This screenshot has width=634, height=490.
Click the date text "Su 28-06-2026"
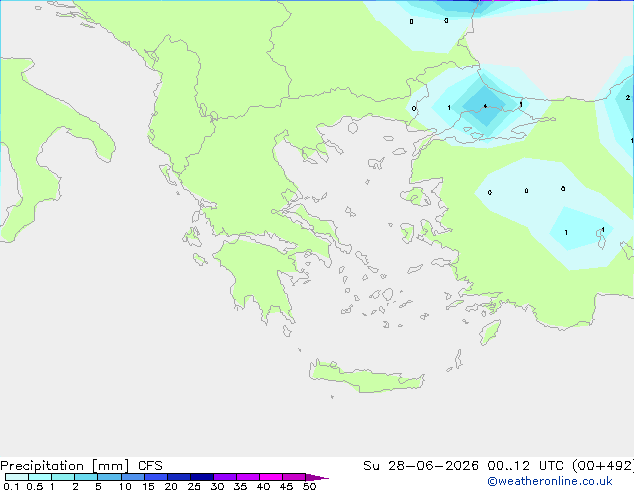point(421,466)
